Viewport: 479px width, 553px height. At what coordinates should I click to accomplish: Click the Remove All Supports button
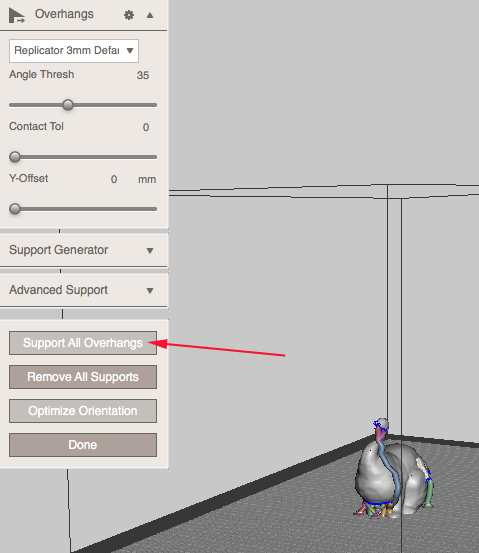click(83, 377)
